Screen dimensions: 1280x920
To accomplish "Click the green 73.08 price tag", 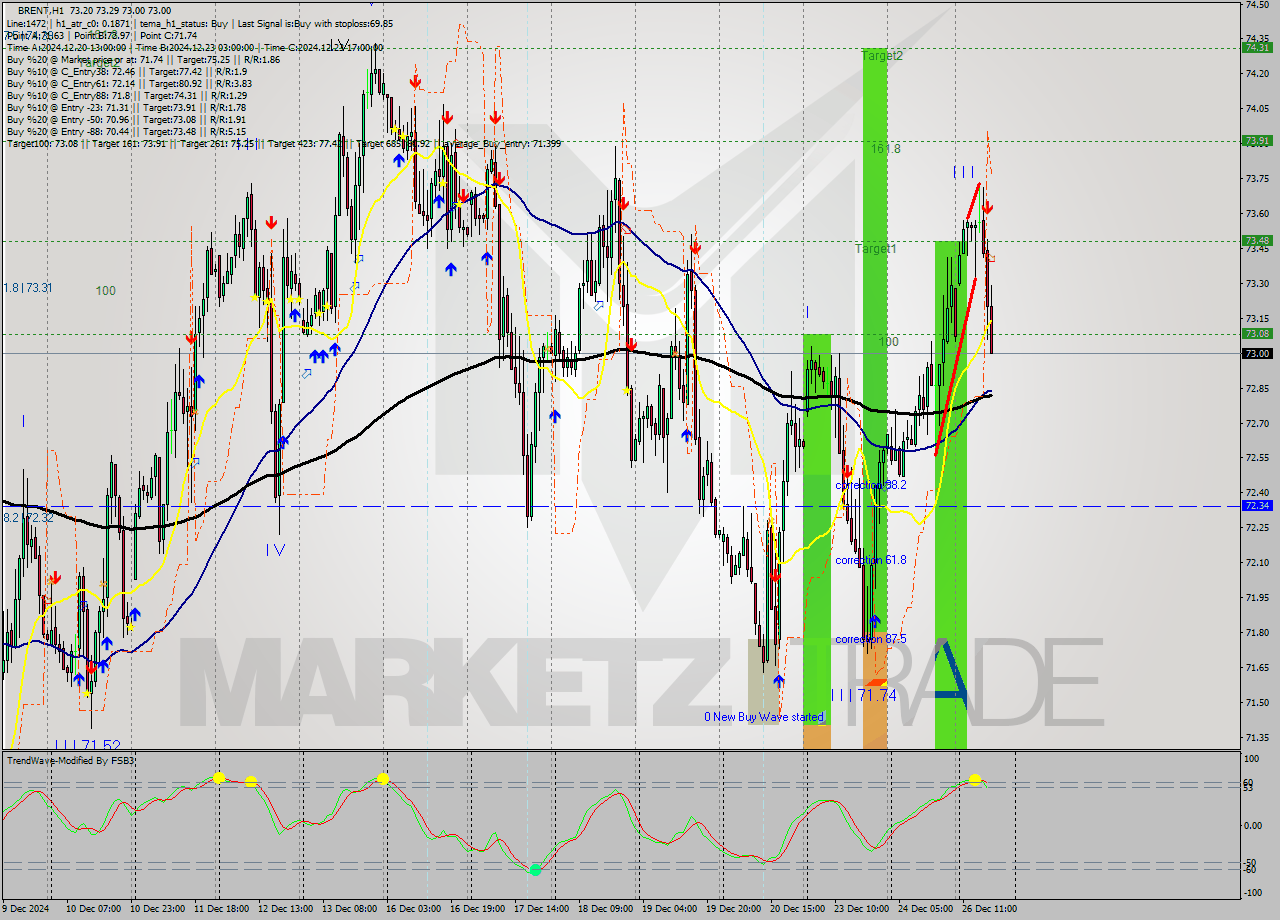I will [x=1256, y=333].
